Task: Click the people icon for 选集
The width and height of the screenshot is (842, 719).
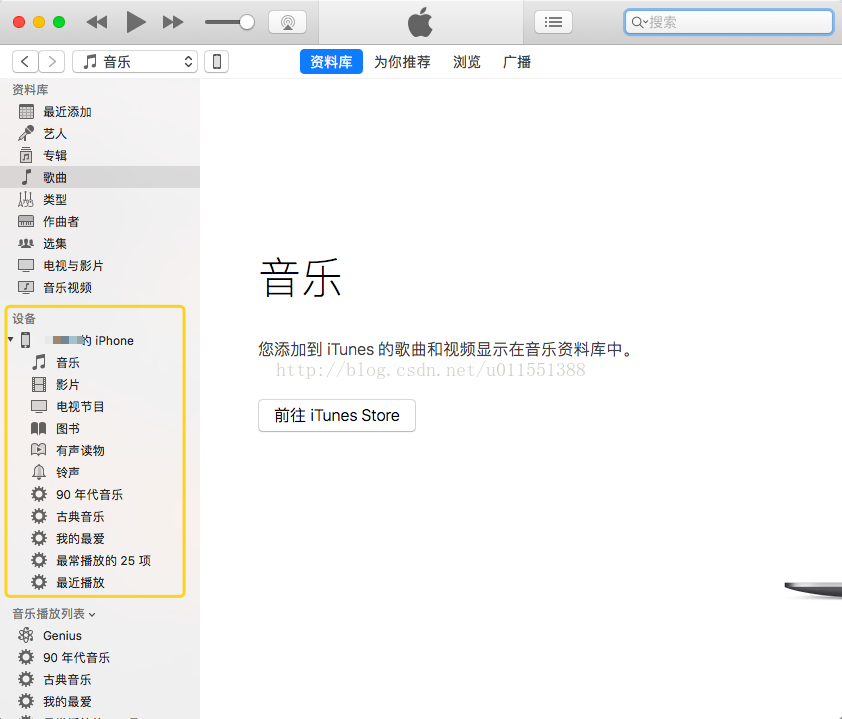Action: [x=26, y=243]
